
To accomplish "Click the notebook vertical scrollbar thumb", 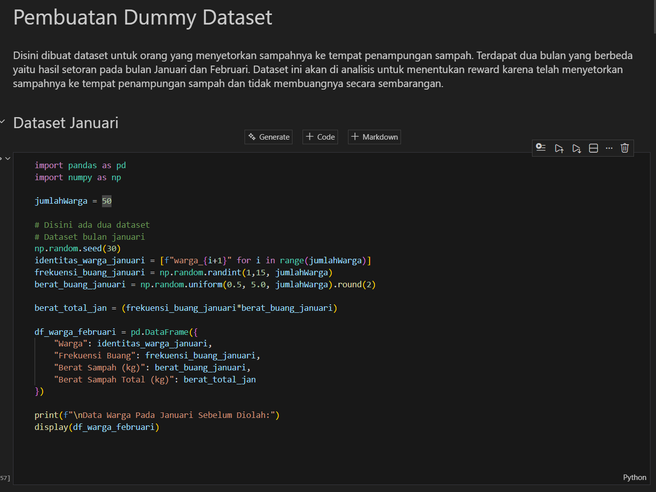I will 654,16.
